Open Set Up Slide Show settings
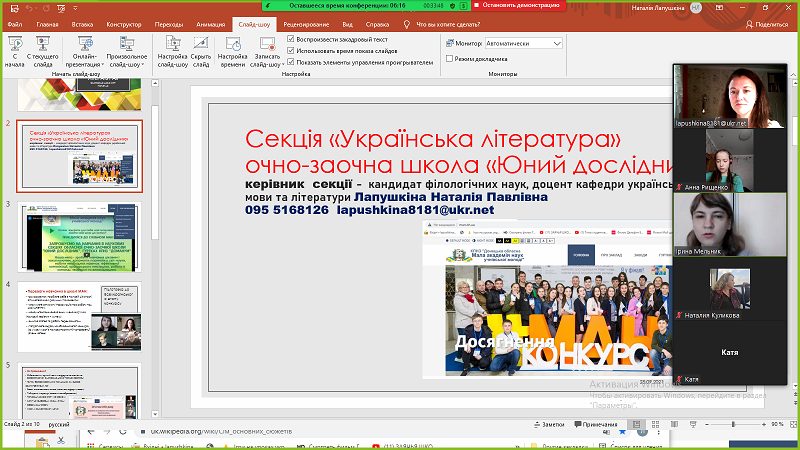 click(x=173, y=44)
